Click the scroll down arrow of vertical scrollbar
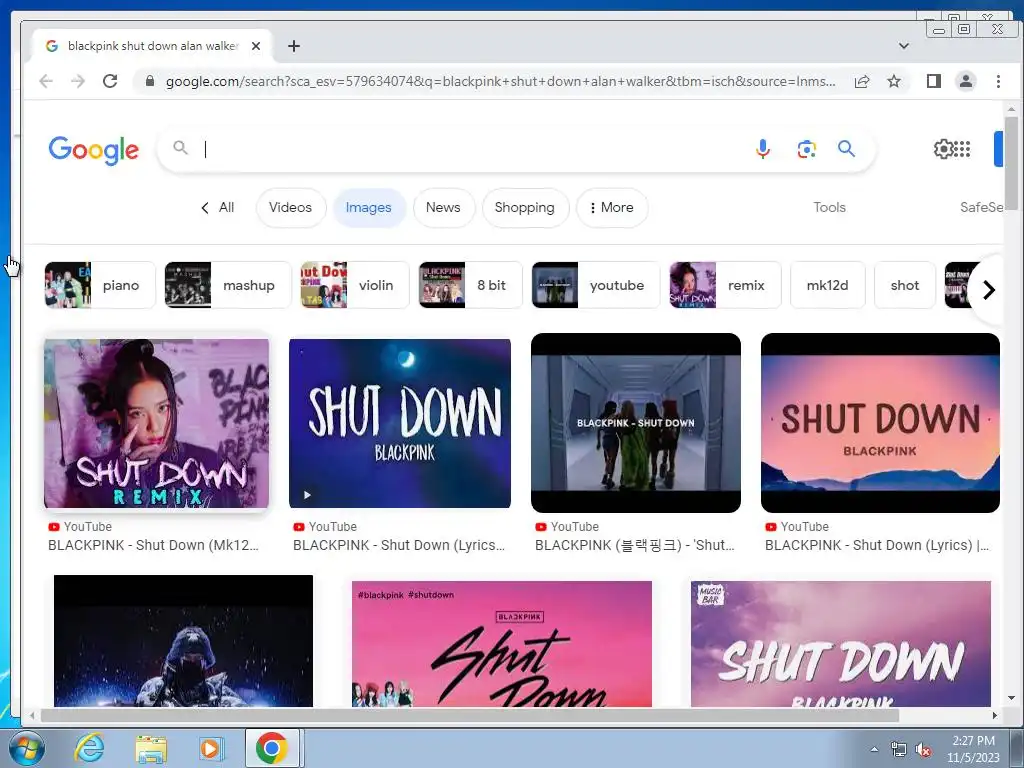Screen dimensions: 1024x768 coord(1011,698)
